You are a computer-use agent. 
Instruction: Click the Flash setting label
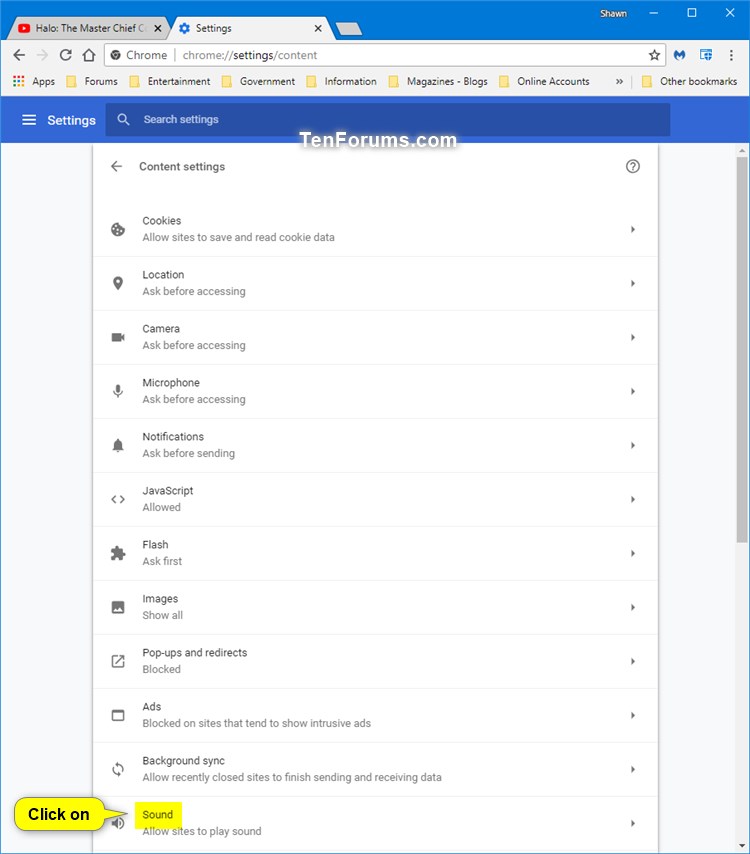pyautogui.click(x=155, y=545)
